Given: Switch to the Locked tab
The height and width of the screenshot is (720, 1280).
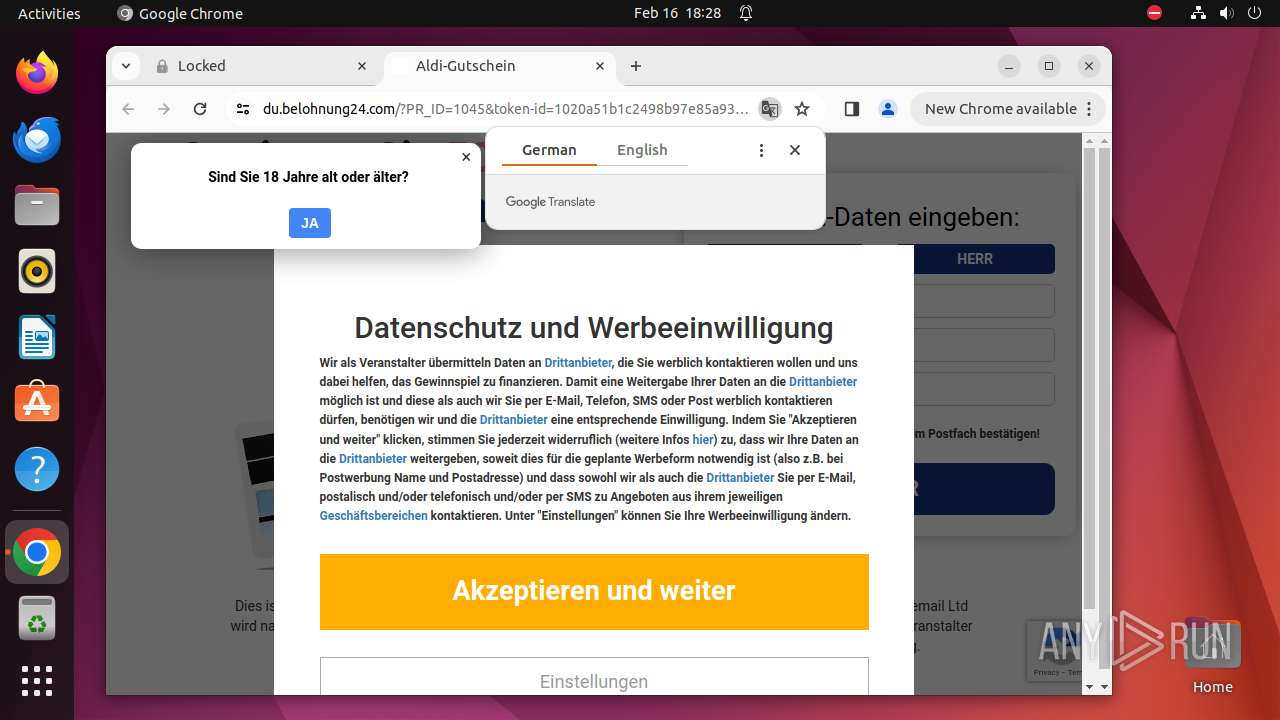Looking at the screenshot, I should [262, 66].
